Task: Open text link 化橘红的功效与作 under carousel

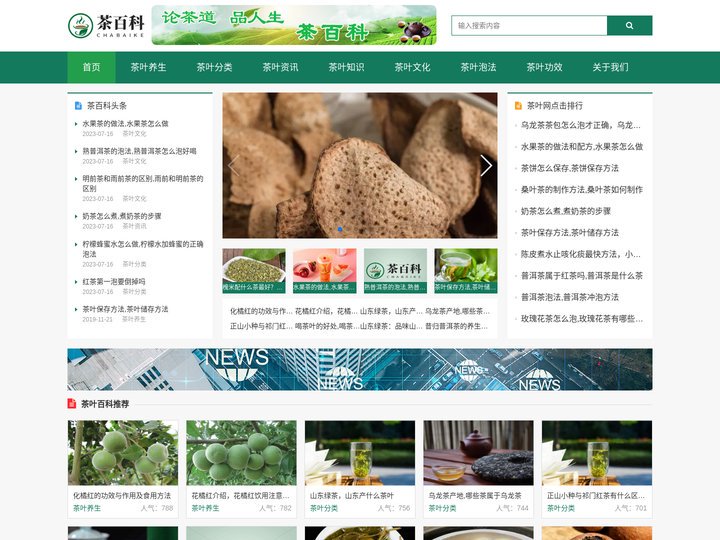Action: click(x=261, y=311)
